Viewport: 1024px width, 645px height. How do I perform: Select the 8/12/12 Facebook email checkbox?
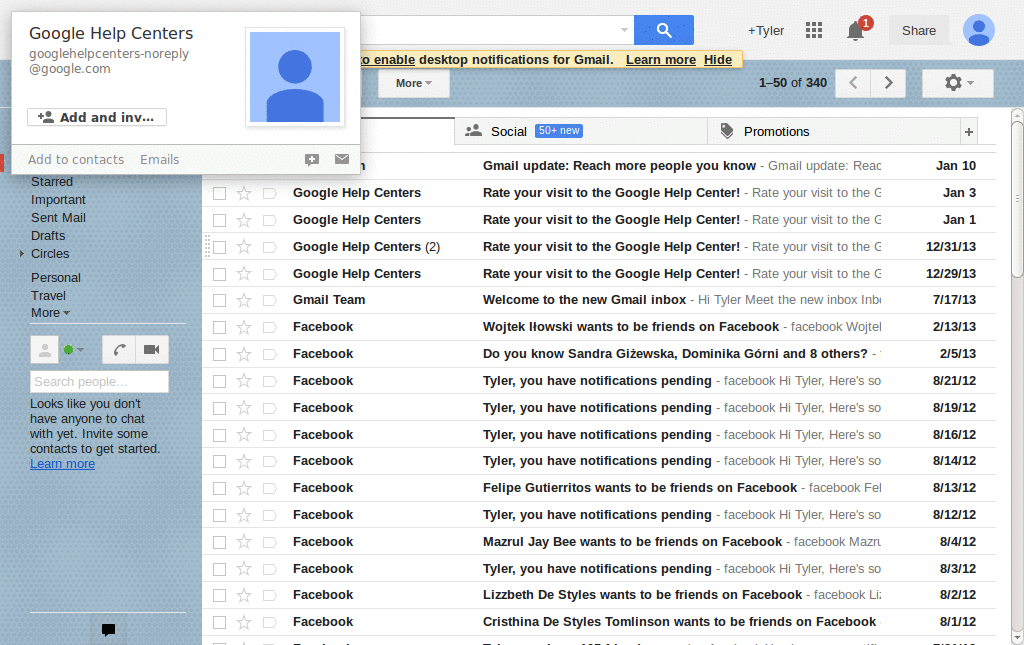219,515
